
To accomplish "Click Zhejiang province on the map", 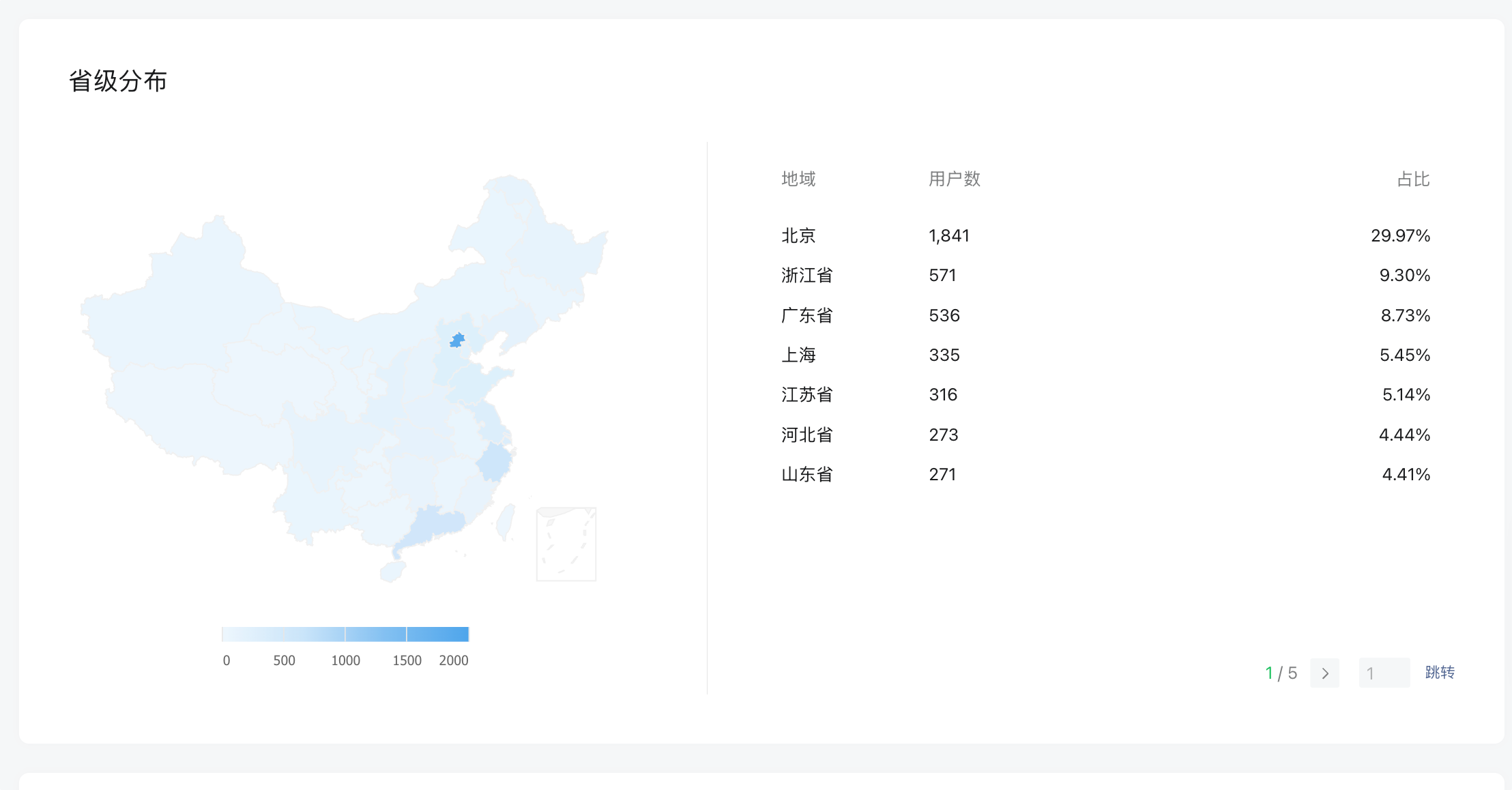I will (494, 463).
